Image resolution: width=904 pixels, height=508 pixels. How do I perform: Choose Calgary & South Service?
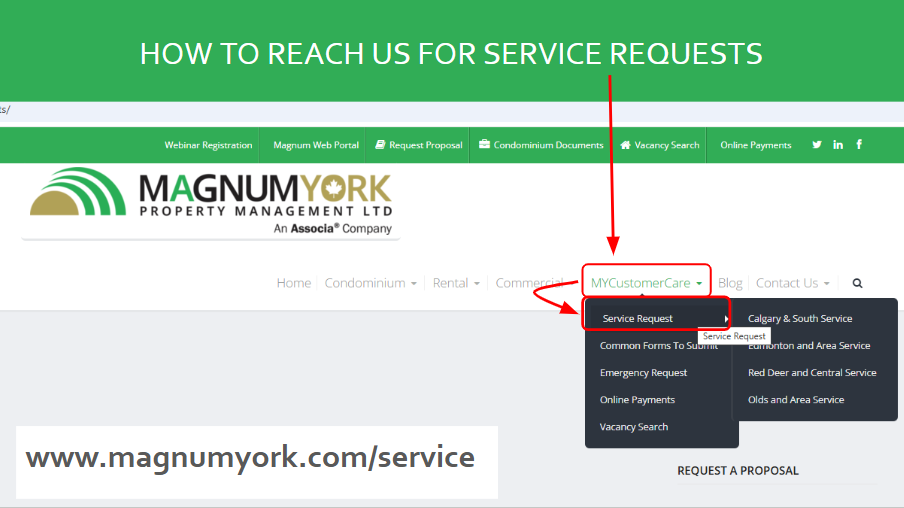coord(800,319)
